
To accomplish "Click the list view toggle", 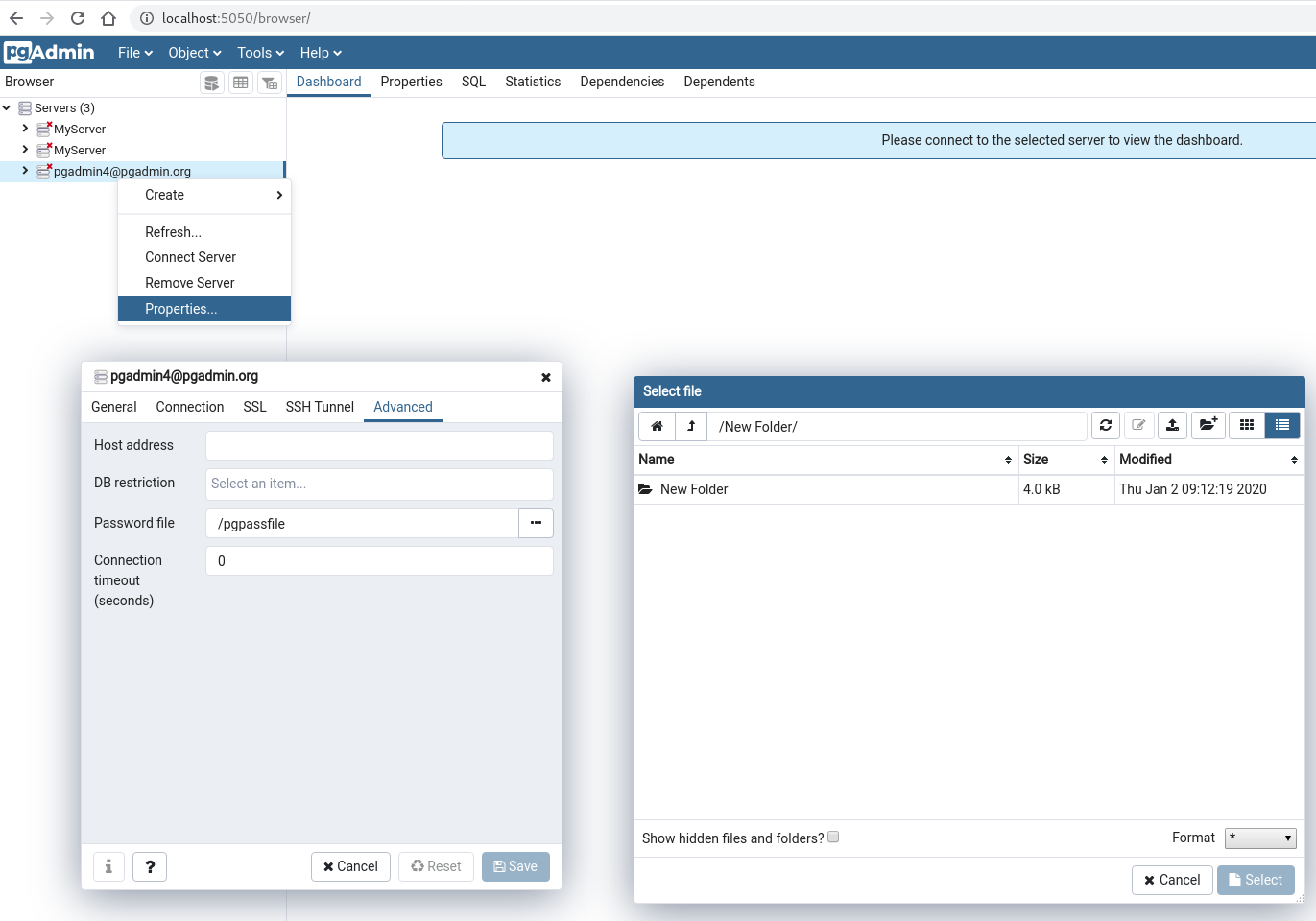I will pos(1282,425).
